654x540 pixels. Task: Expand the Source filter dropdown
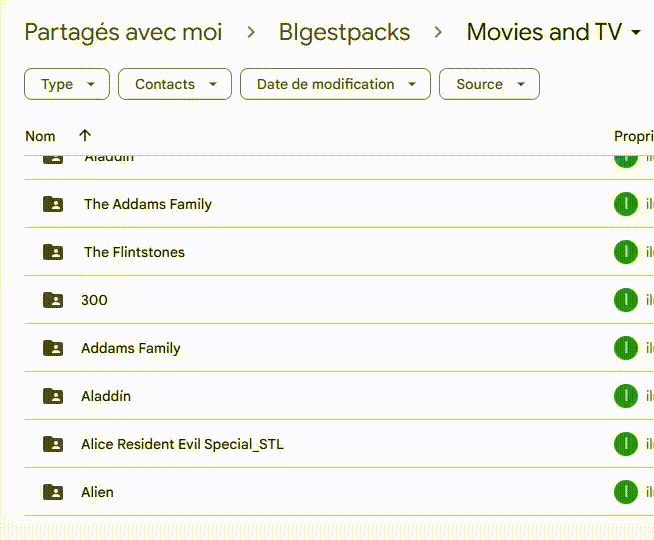click(489, 84)
